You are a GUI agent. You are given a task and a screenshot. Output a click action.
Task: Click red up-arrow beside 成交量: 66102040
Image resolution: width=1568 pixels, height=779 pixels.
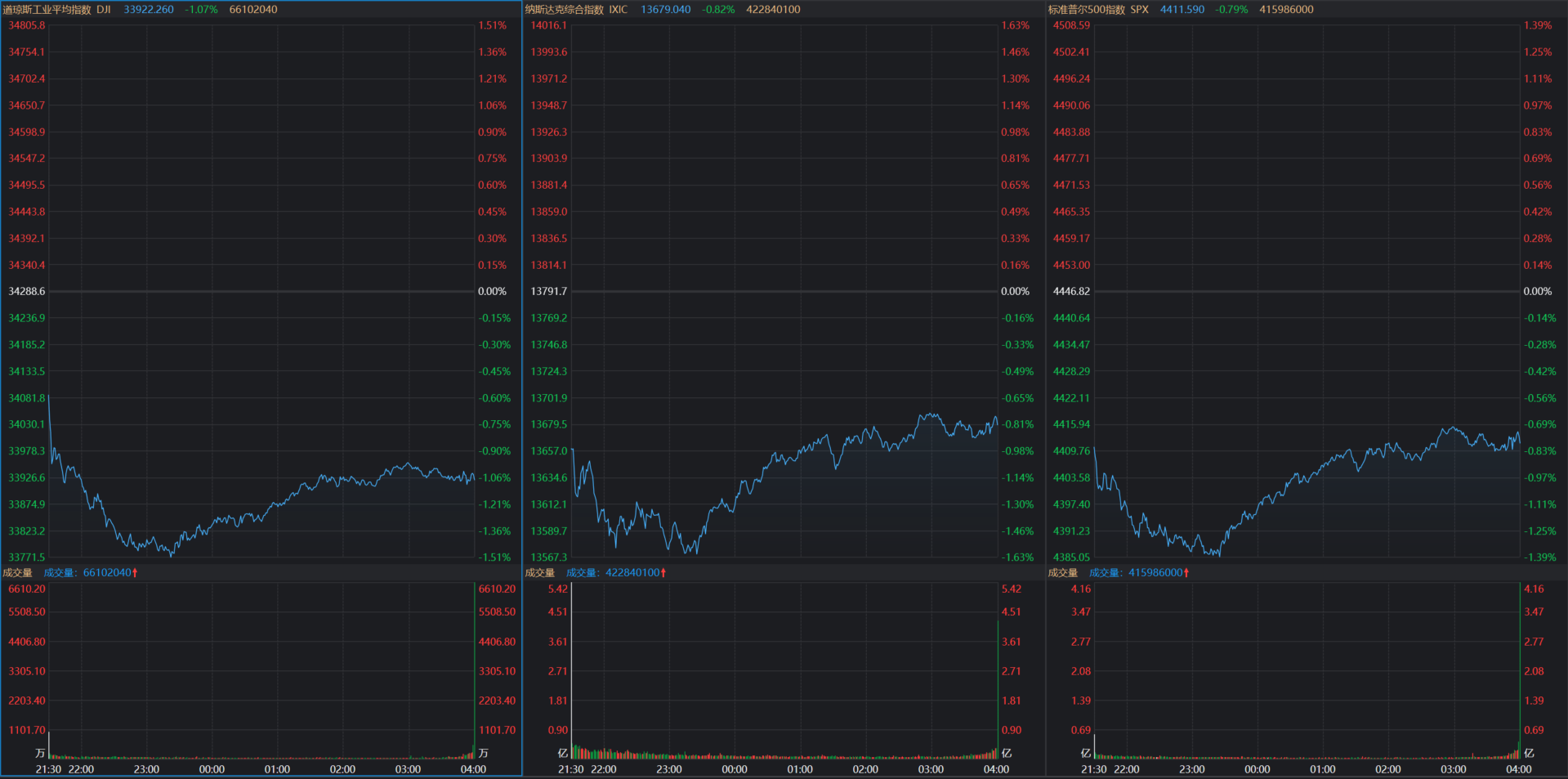(x=135, y=573)
